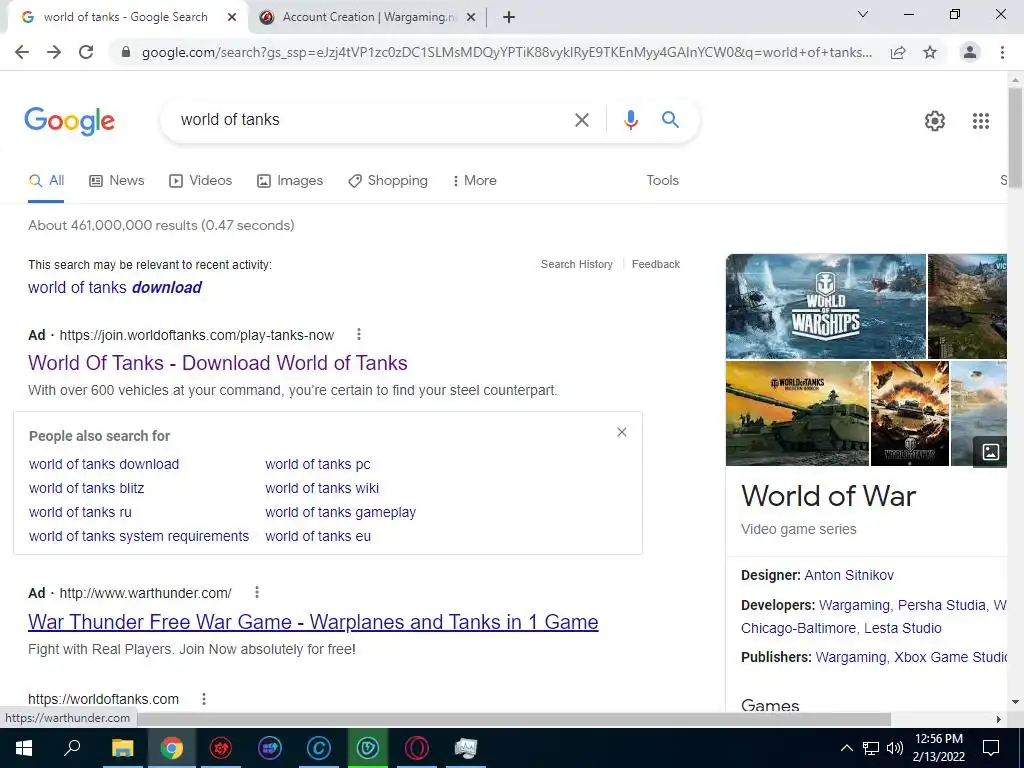Search for world of tanks eu
The width and height of the screenshot is (1024, 768).
[318, 536]
